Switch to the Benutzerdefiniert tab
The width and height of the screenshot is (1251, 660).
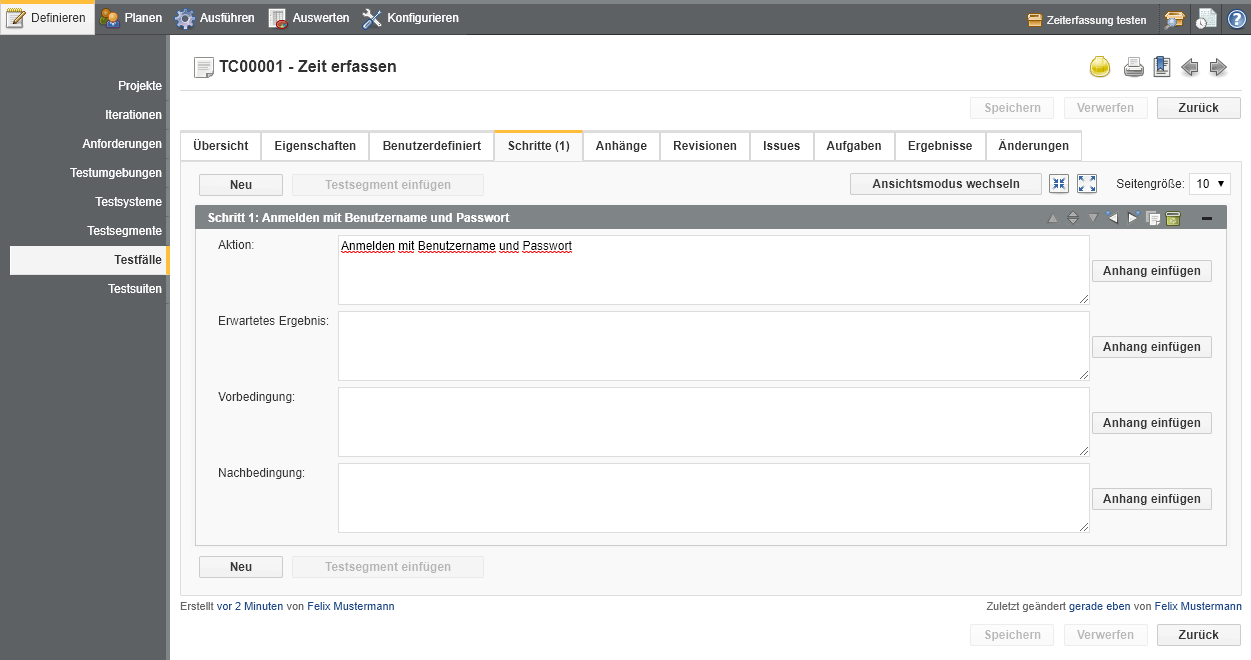click(432, 146)
